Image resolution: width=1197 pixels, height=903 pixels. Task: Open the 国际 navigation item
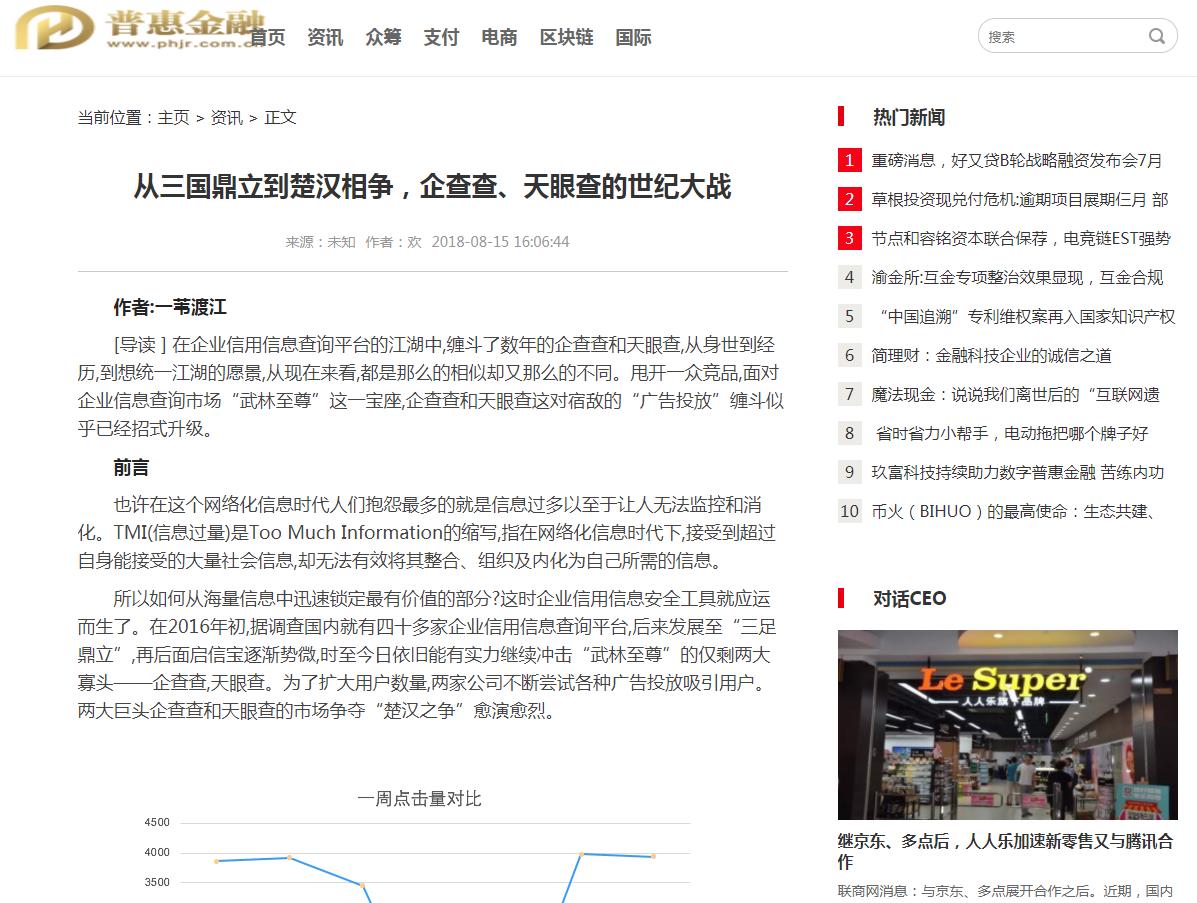(x=634, y=37)
